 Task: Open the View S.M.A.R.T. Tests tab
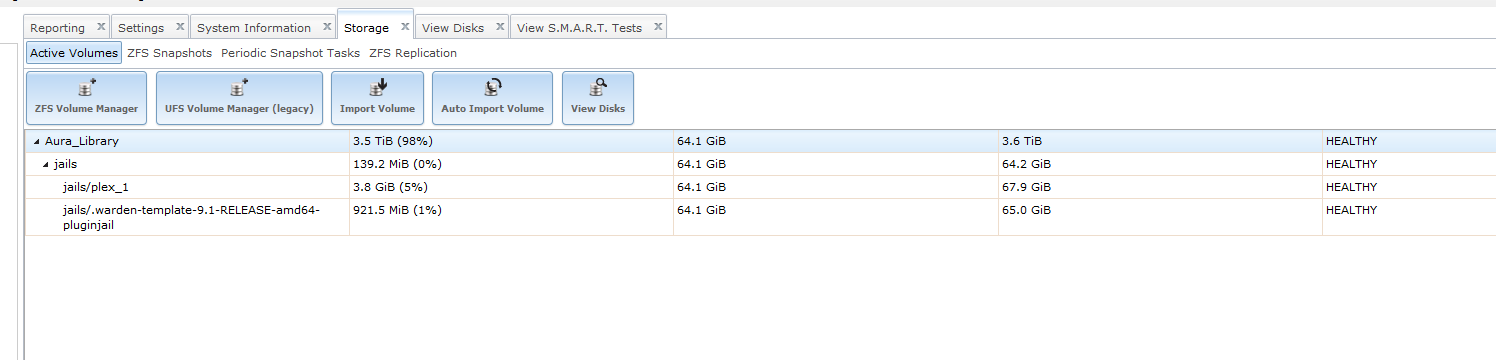580,28
